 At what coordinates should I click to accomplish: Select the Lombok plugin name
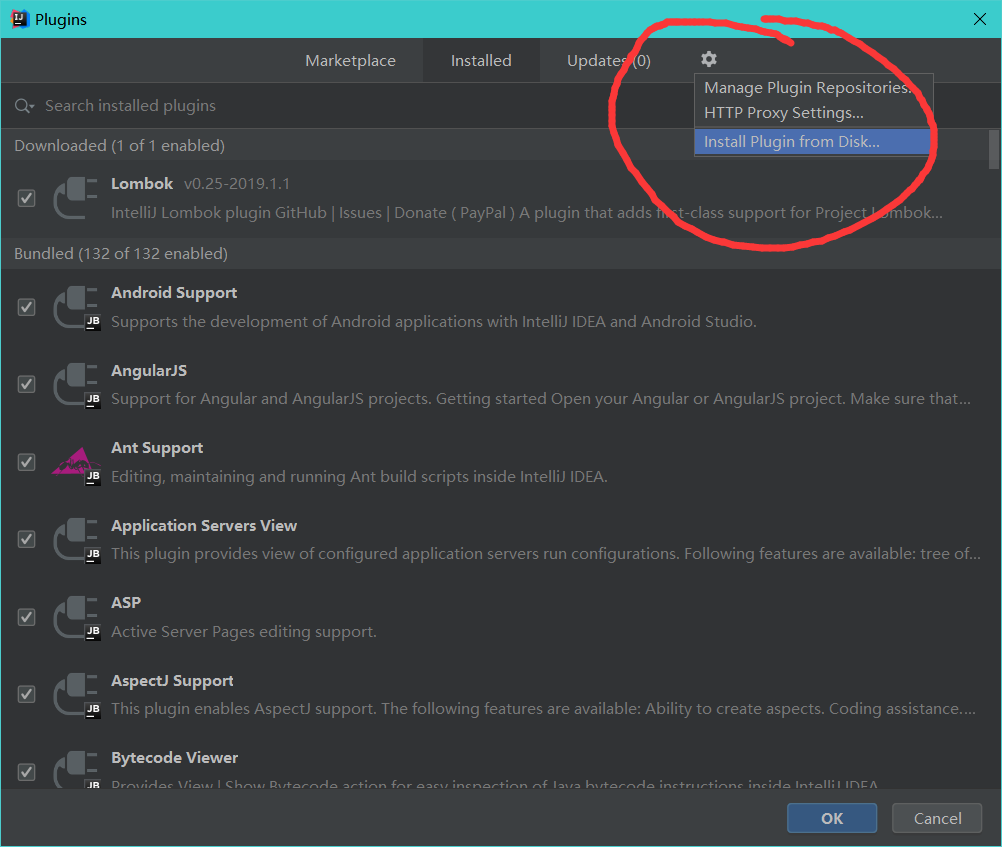(142, 184)
